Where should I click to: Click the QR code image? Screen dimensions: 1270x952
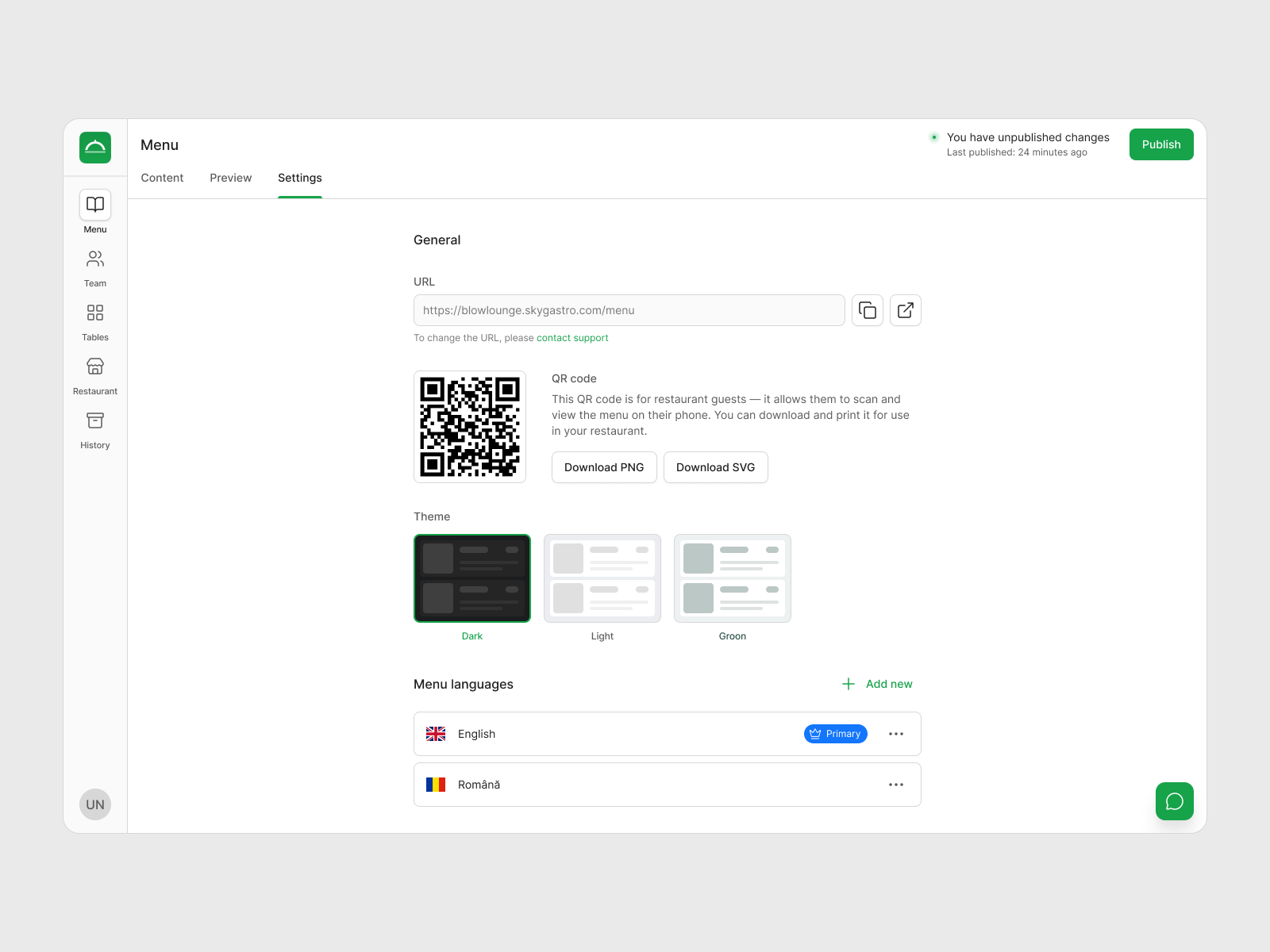pyautogui.click(x=470, y=427)
